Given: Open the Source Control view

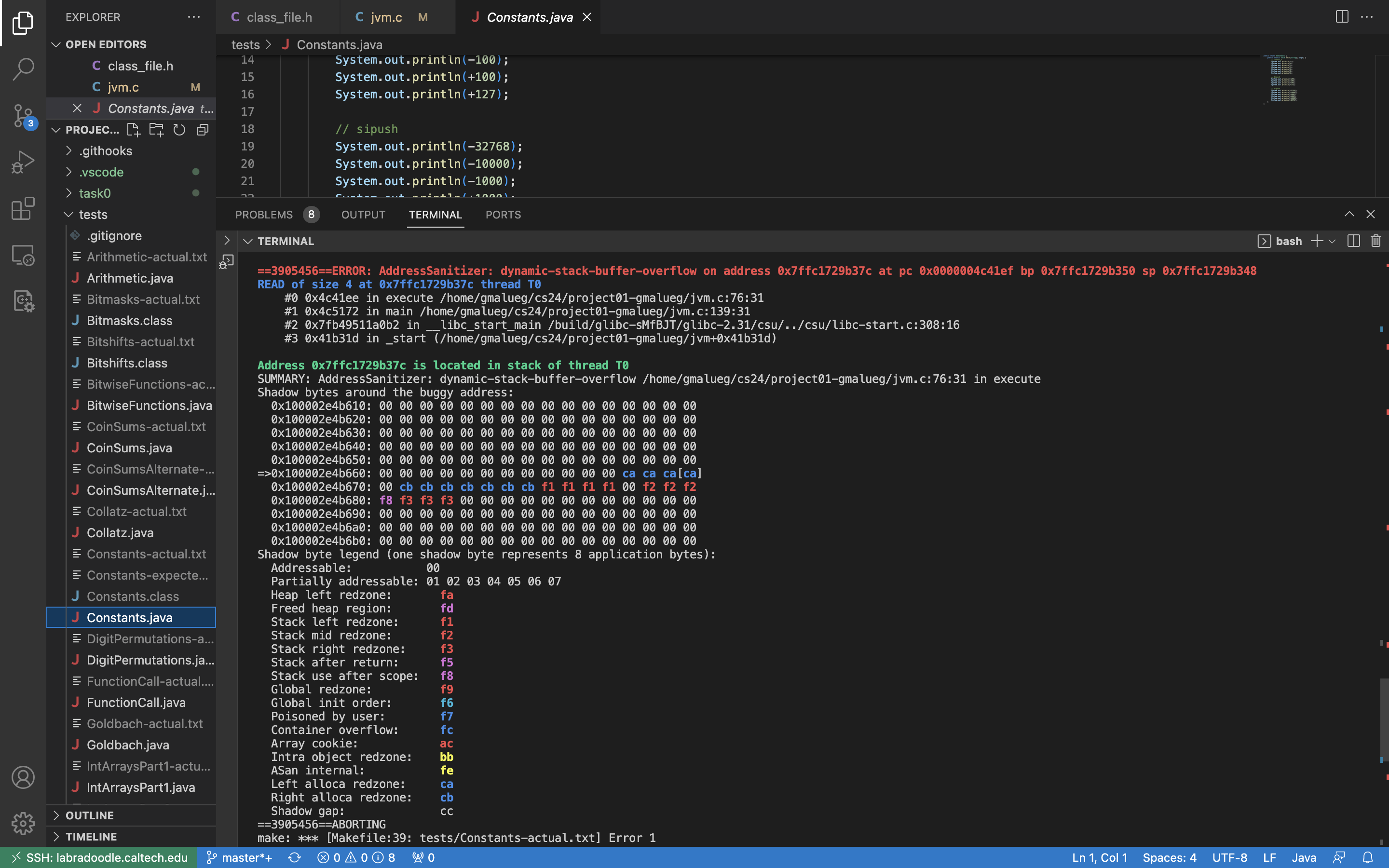Looking at the screenshot, I should click(x=23, y=115).
